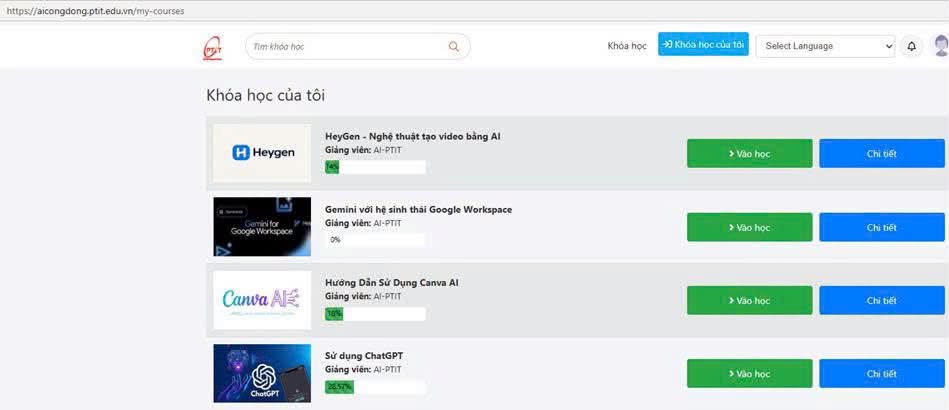Open the ChatGPT course thumbnail
The height and width of the screenshot is (410, 949).
click(261, 373)
